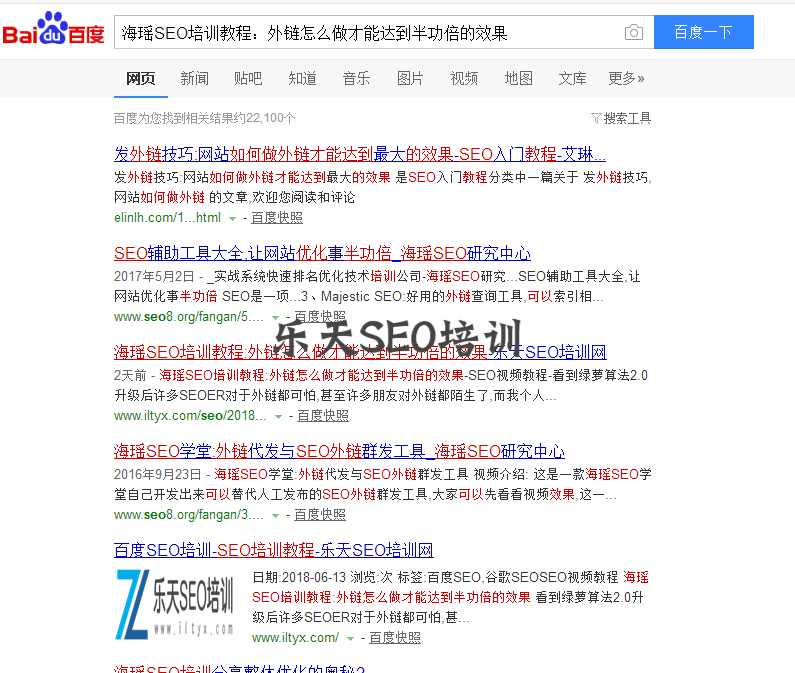795x673 pixels.
Task: Expand the 更多» menu
Action: (x=626, y=78)
